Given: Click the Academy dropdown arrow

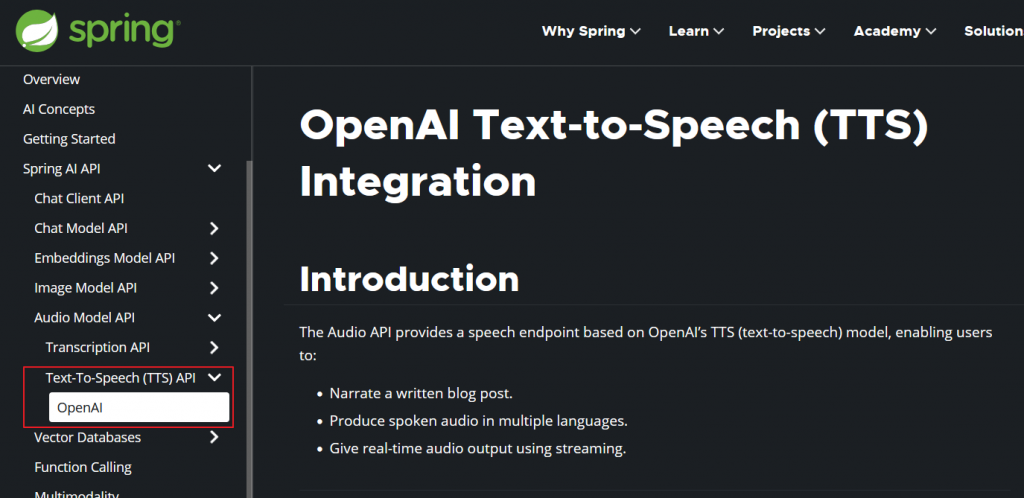Looking at the screenshot, I should tap(931, 31).
